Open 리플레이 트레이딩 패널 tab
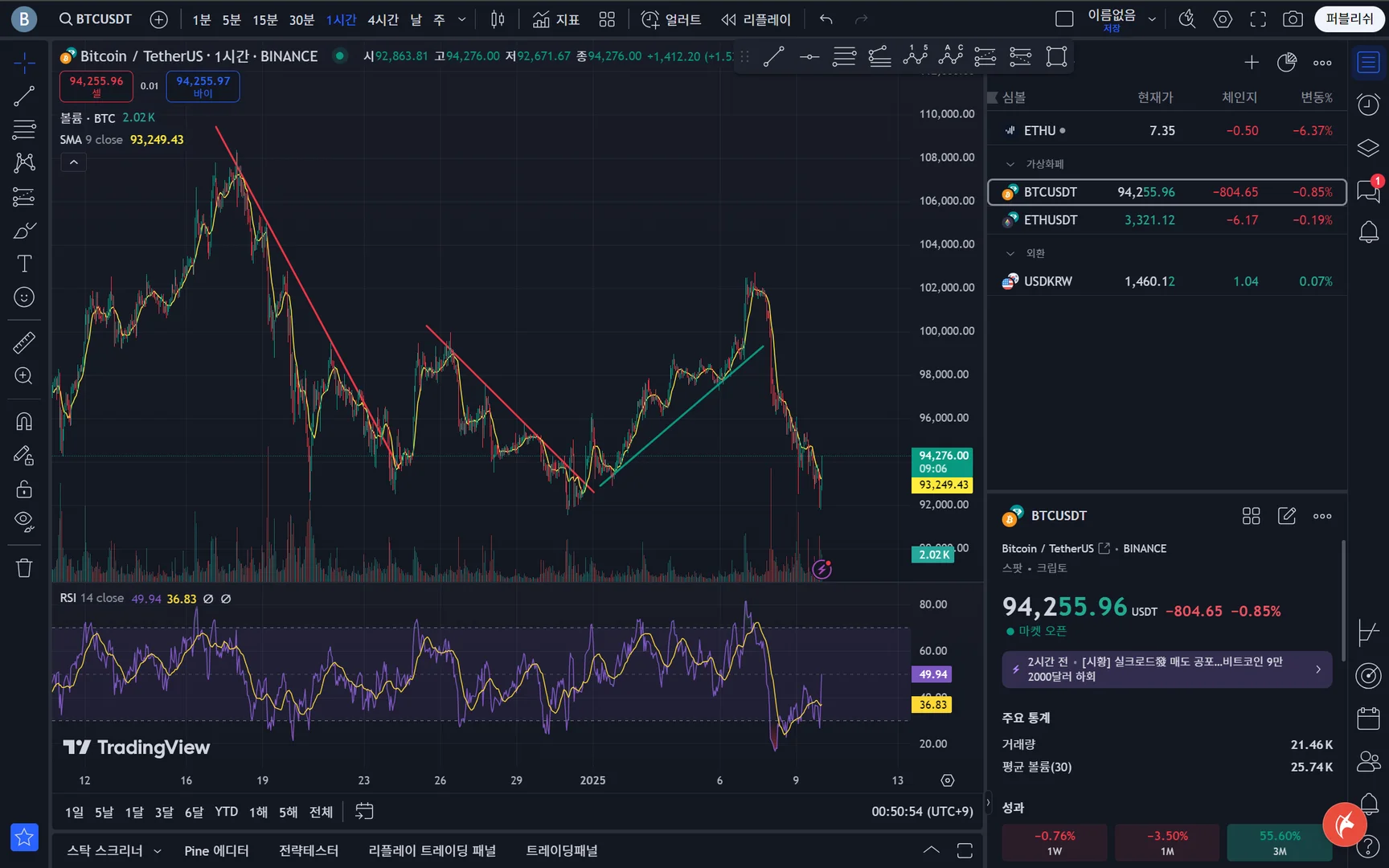Screen dimensions: 1389x868 [x=432, y=851]
